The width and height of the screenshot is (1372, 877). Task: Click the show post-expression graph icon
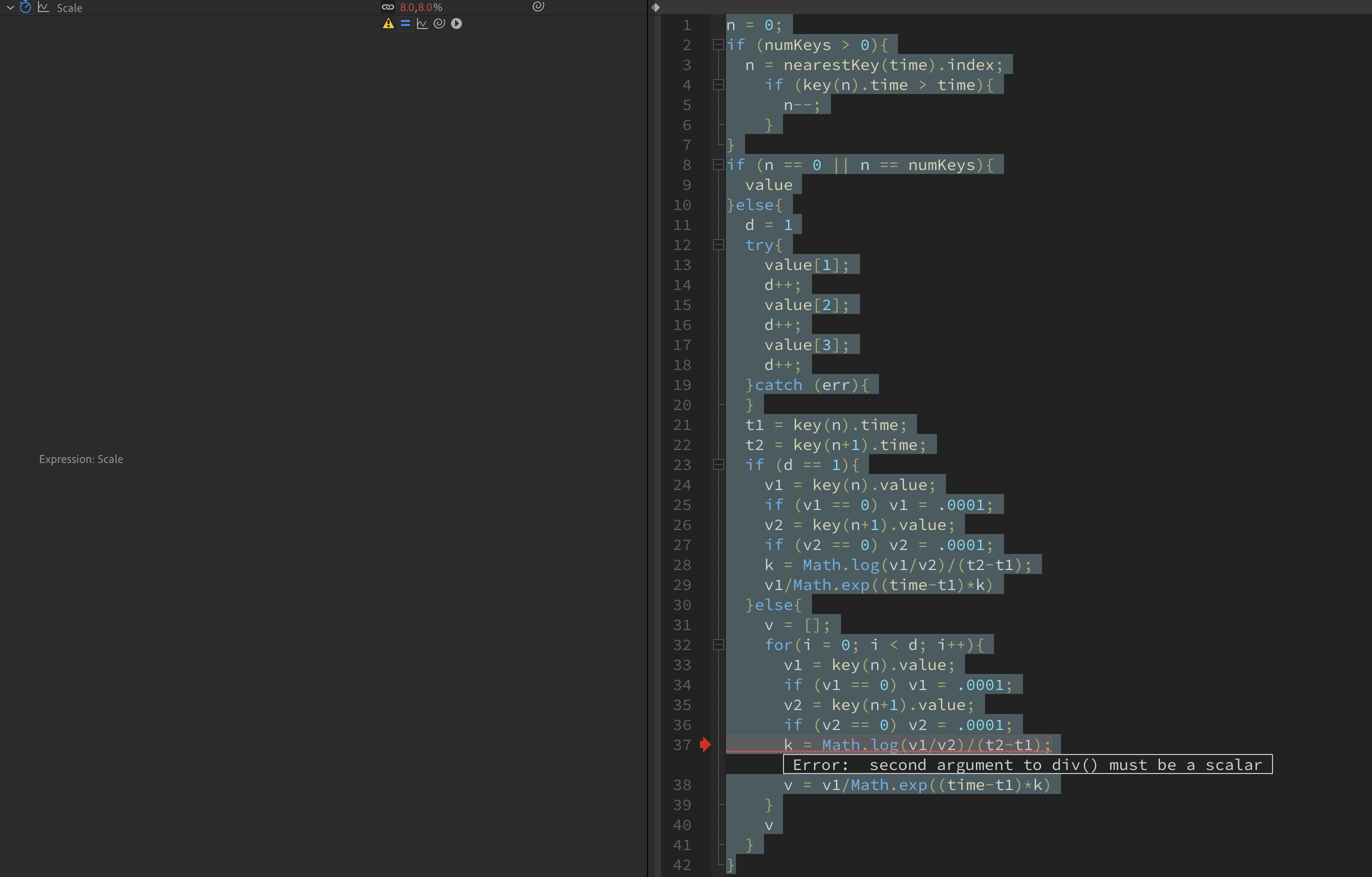422,23
